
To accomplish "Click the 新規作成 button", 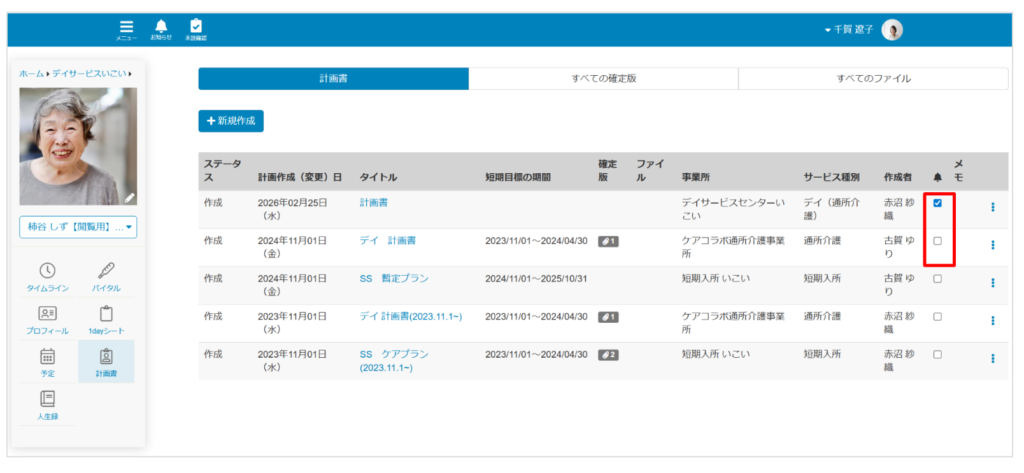I will (231, 121).
